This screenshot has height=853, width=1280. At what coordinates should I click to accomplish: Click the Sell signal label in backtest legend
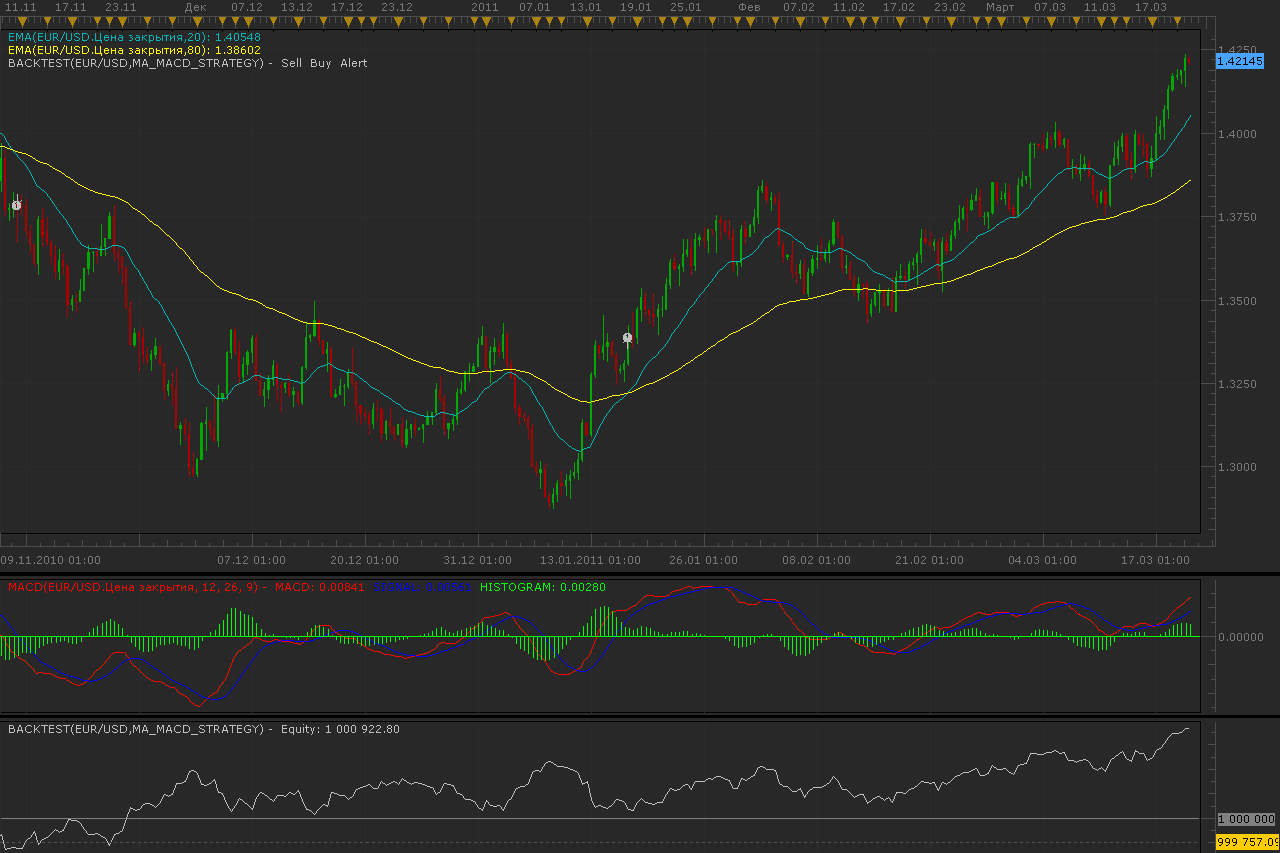point(291,63)
